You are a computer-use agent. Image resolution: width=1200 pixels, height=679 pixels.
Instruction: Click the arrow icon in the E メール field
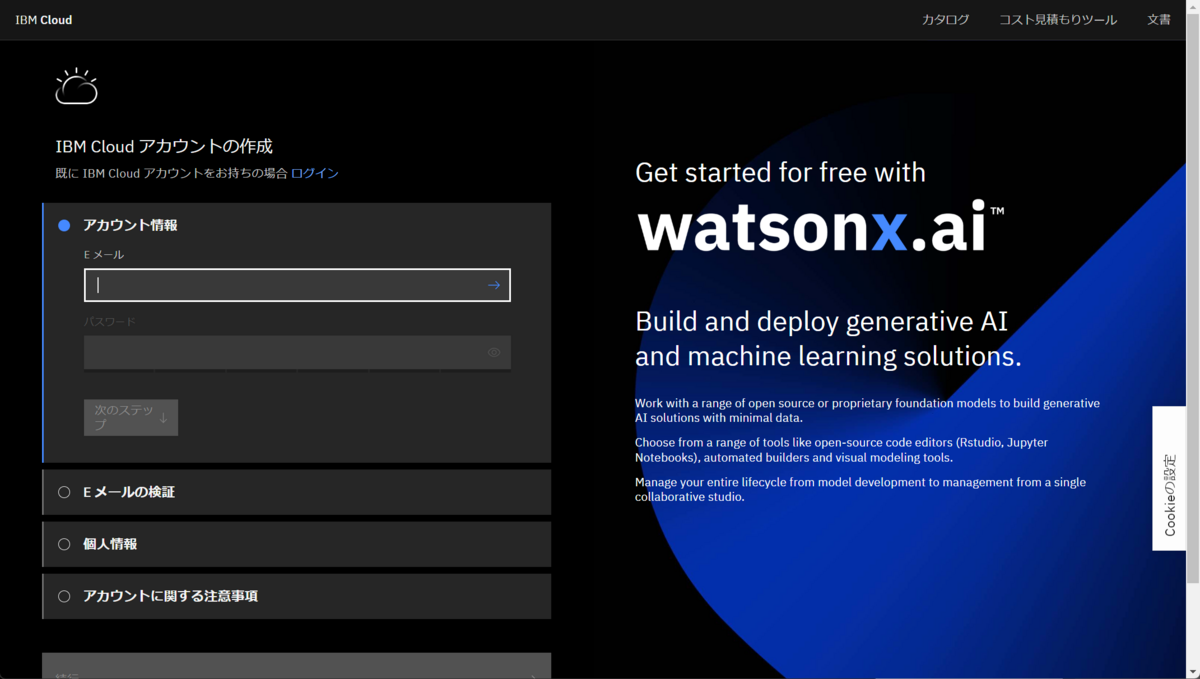tap(494, 285)
